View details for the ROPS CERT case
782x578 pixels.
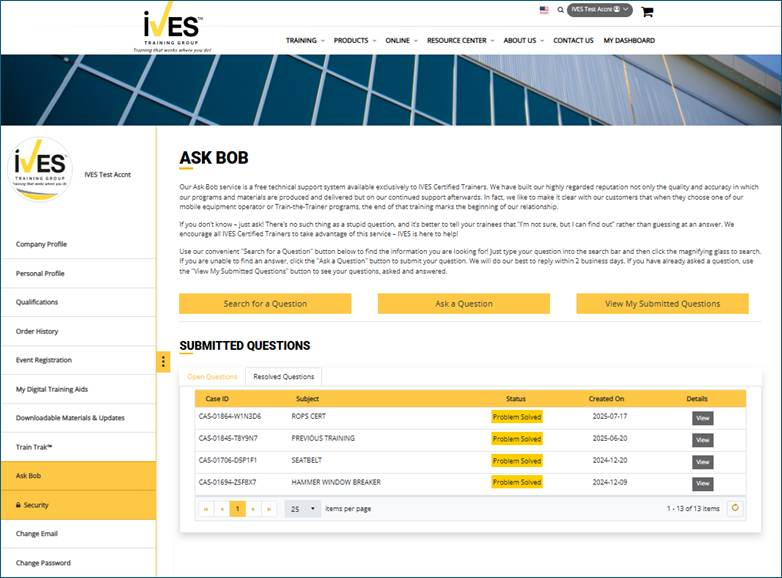(702, 418)
